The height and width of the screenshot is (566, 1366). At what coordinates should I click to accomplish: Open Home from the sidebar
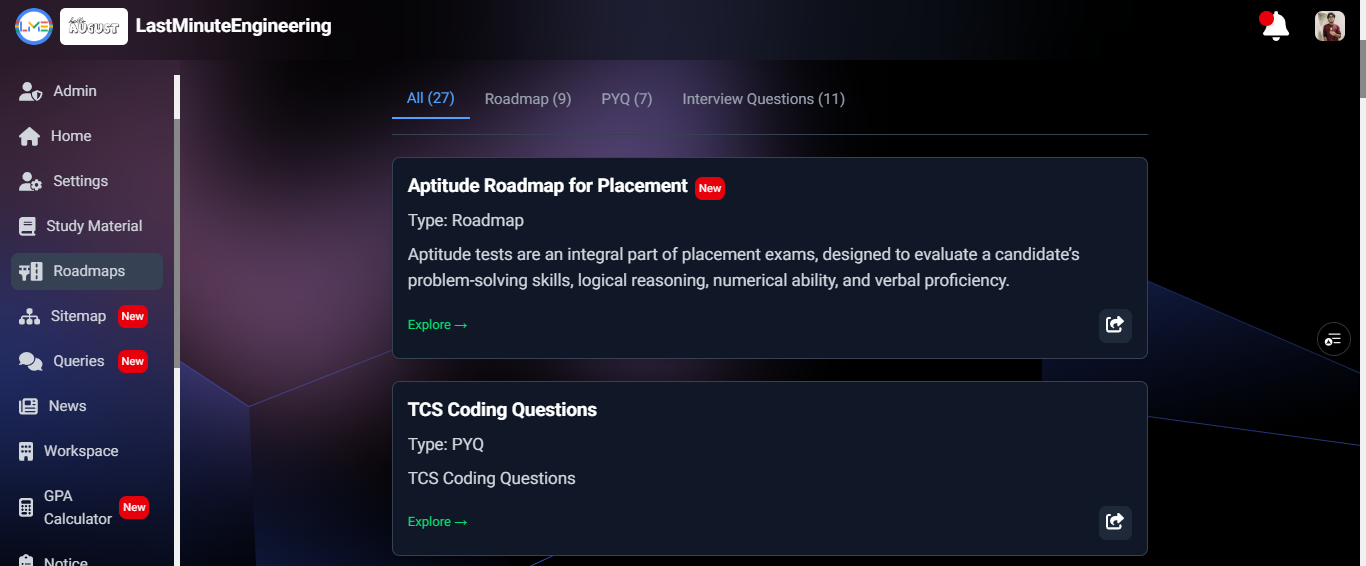click(70, 136)
